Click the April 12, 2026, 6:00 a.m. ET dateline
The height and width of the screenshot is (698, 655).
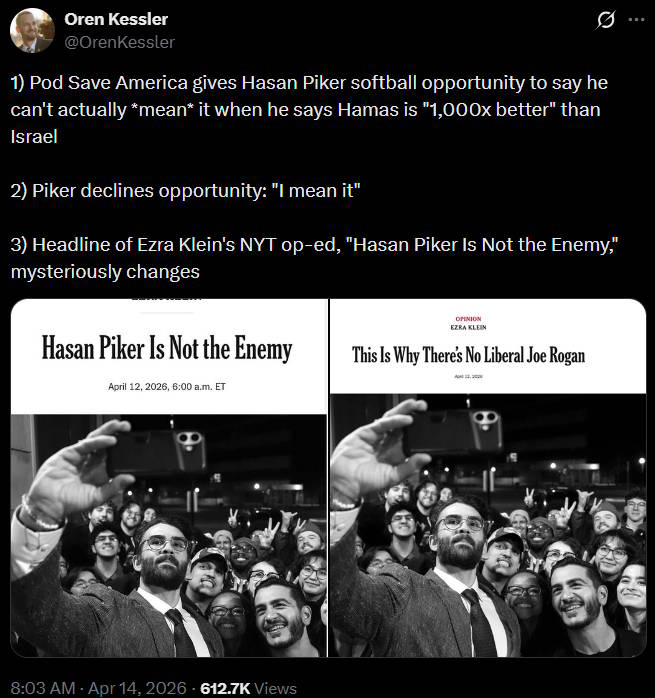click(167, 386)
